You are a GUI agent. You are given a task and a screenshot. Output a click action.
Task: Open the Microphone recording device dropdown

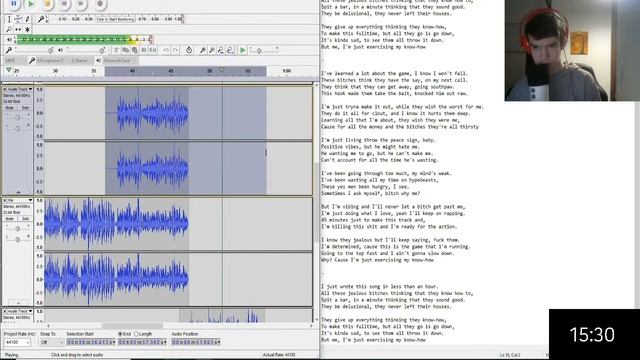tap(51, 60)
